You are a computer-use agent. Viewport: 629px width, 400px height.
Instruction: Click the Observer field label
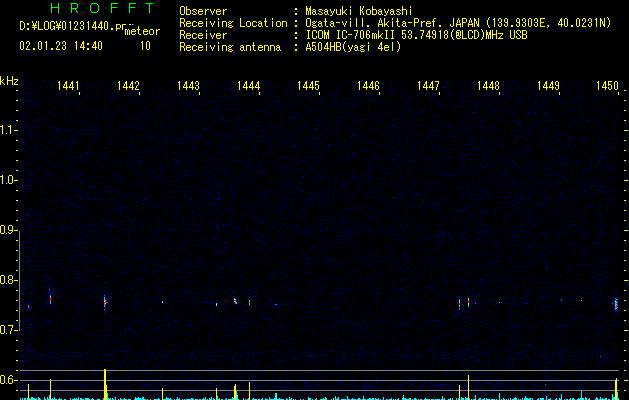point(203,11)
